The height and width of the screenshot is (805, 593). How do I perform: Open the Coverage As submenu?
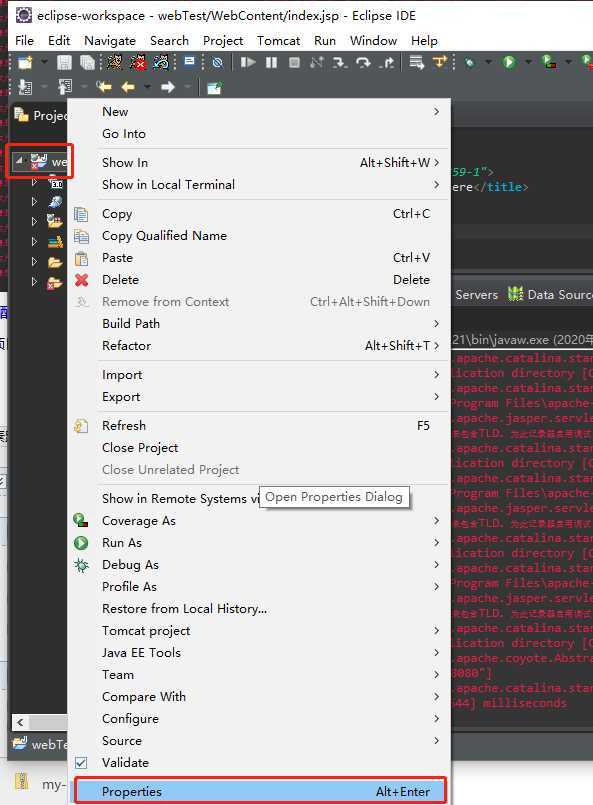click(260, 521)
